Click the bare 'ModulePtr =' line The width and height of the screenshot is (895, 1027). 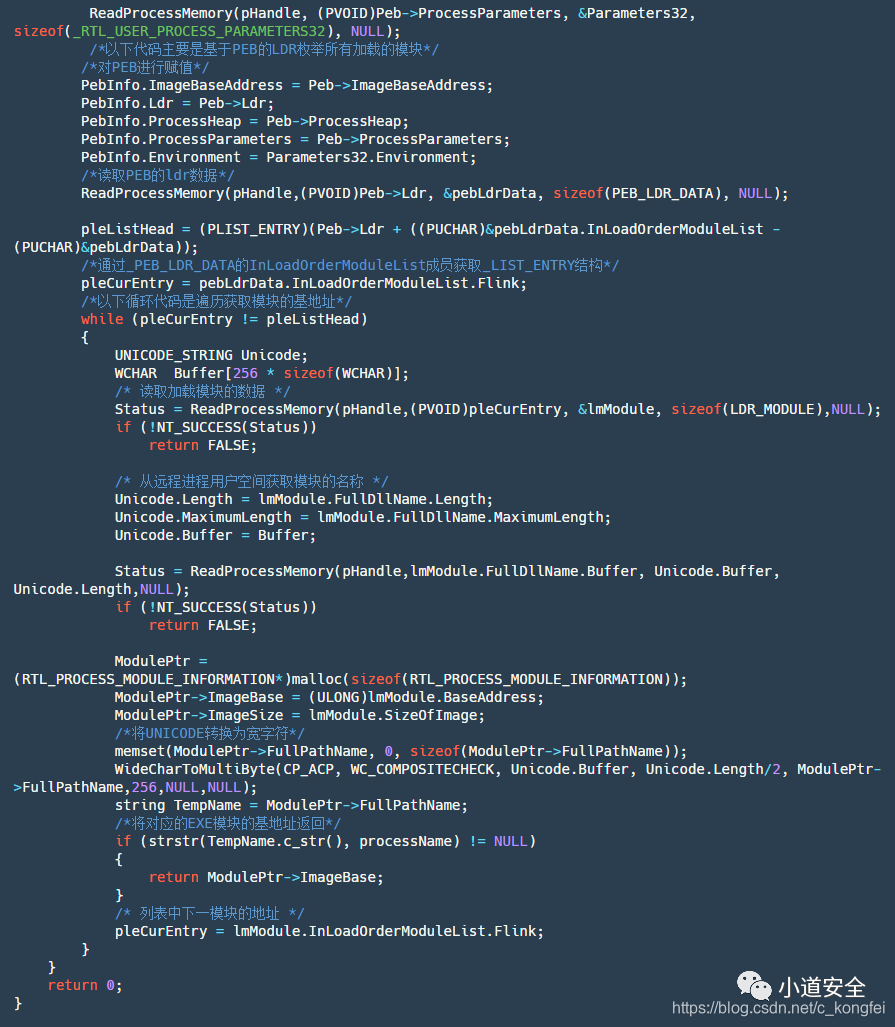point(161,662)
